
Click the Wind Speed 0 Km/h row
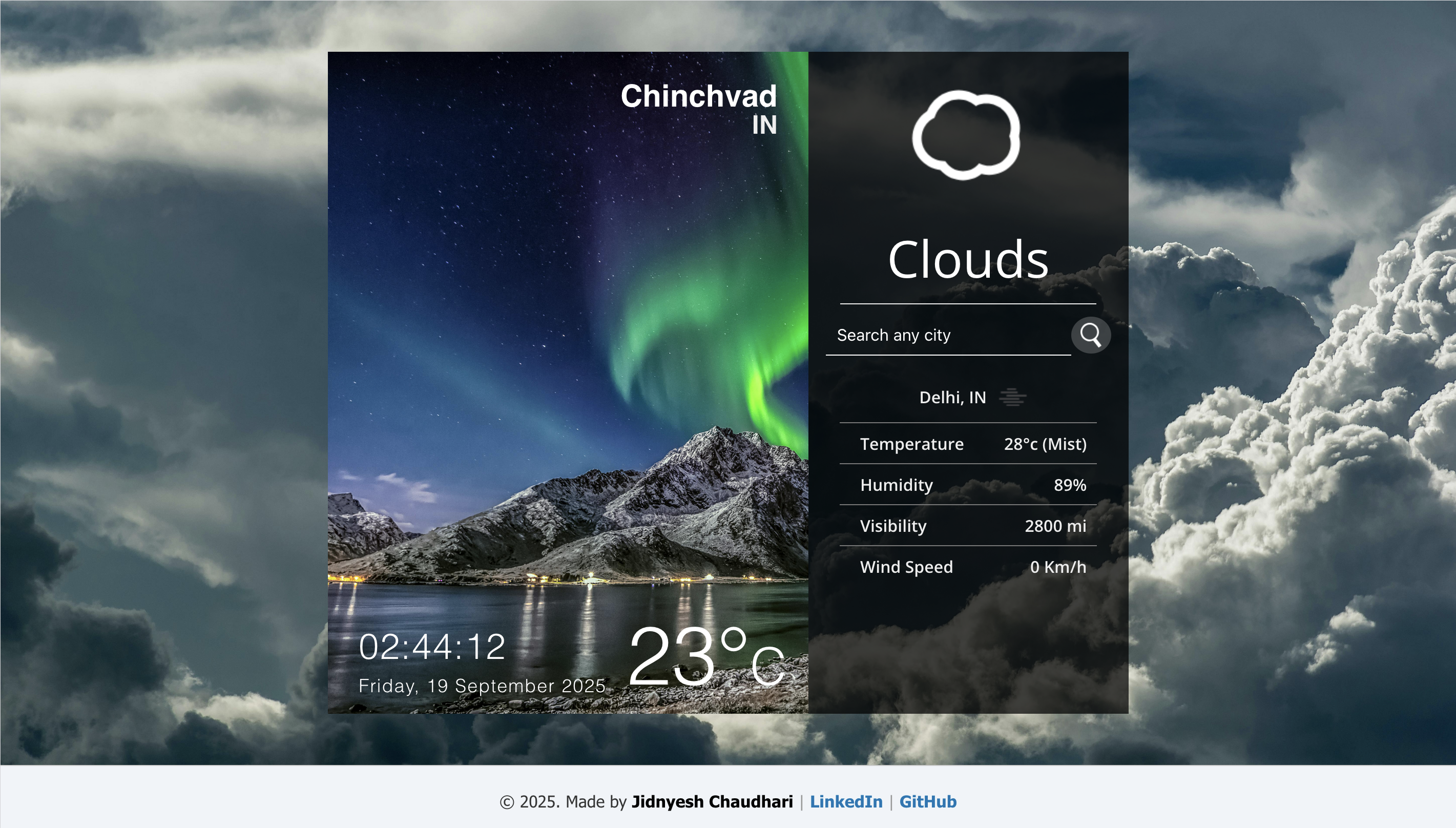(x=968, y=566)
